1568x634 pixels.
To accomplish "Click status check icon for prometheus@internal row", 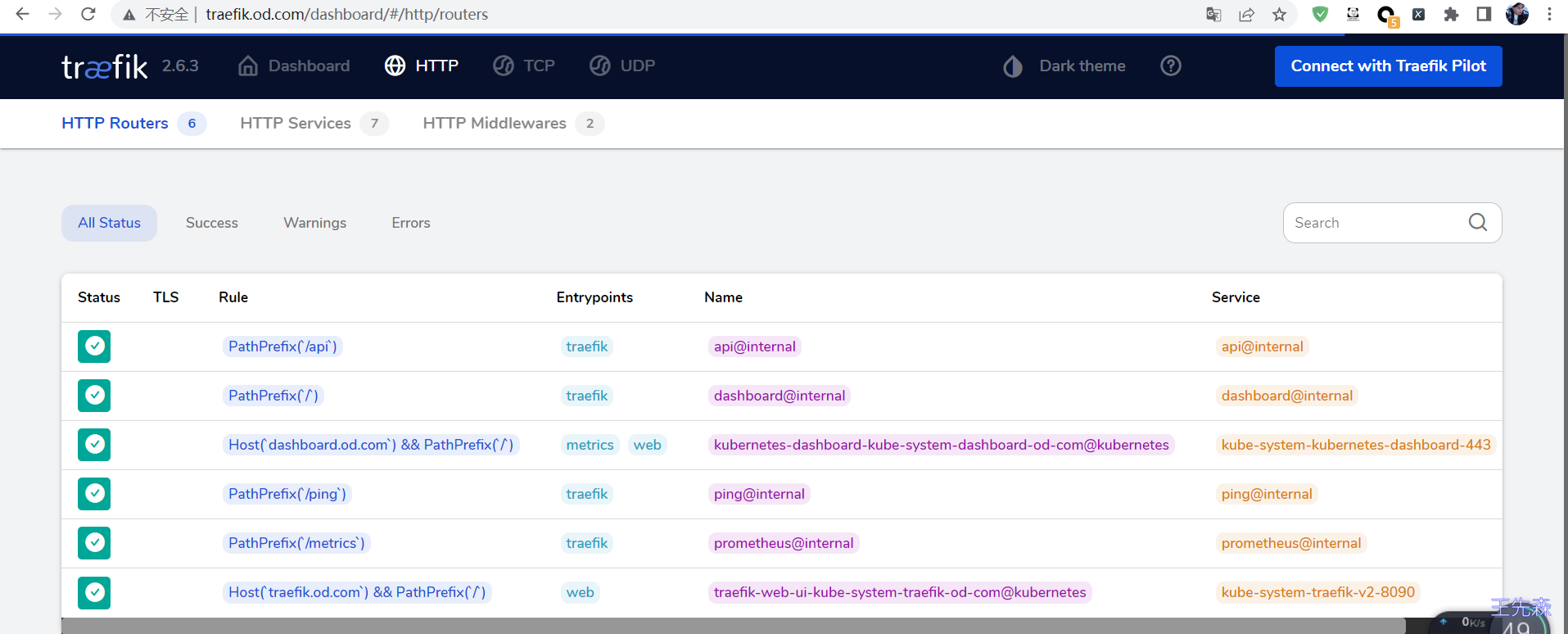I will (x=94, y=543).
